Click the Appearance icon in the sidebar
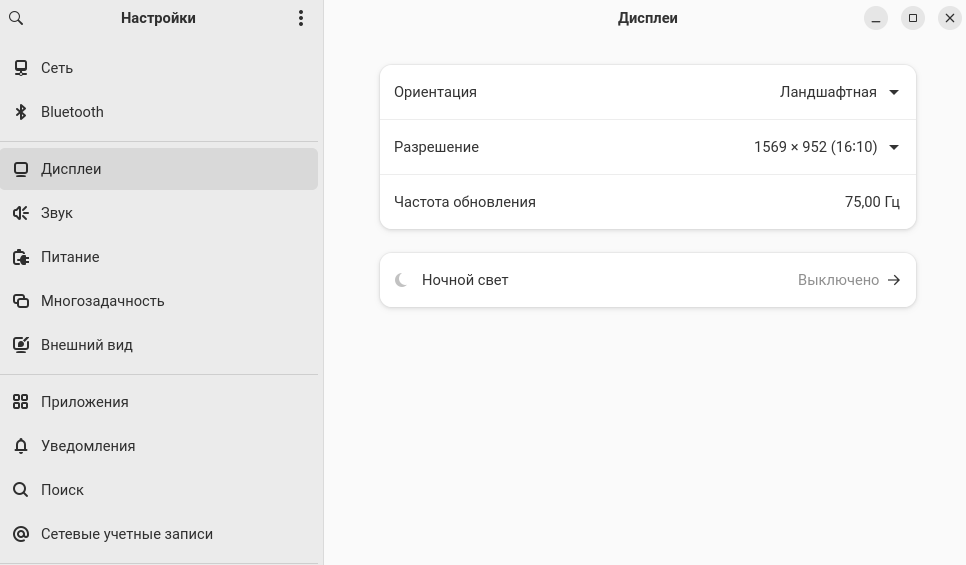 pyautogui.click(x=20, y=345)
